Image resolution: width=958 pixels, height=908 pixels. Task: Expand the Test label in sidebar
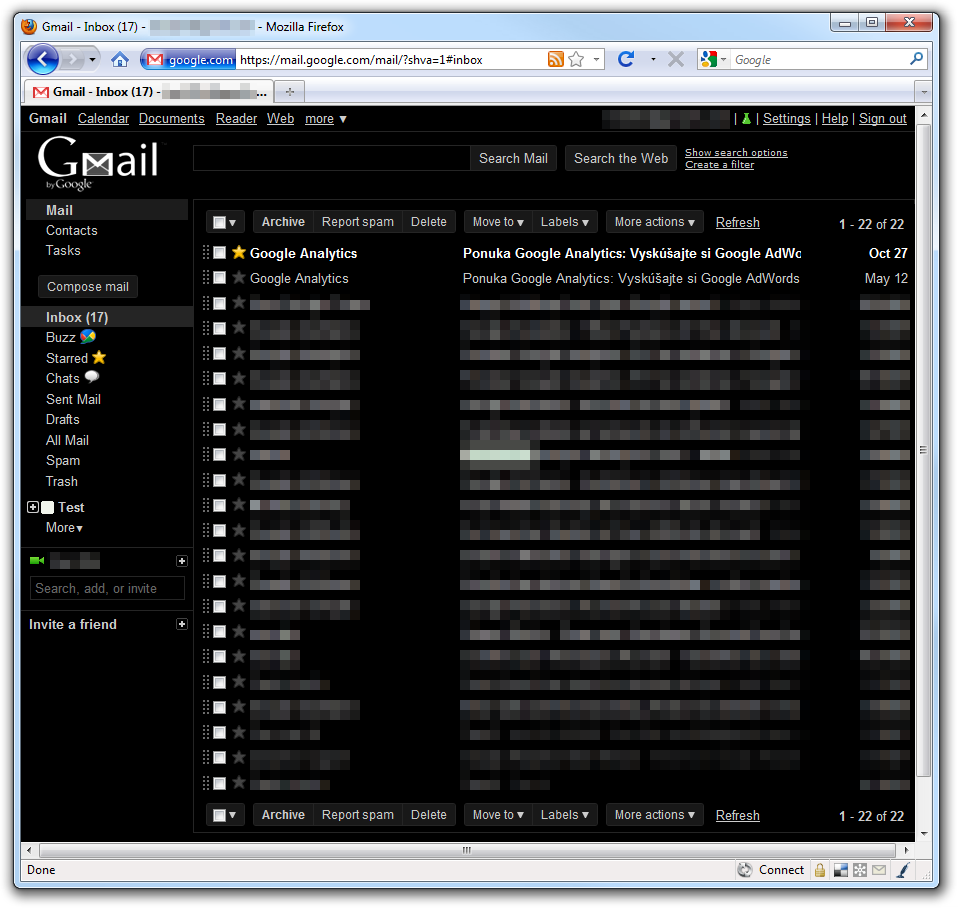(33, 508)
